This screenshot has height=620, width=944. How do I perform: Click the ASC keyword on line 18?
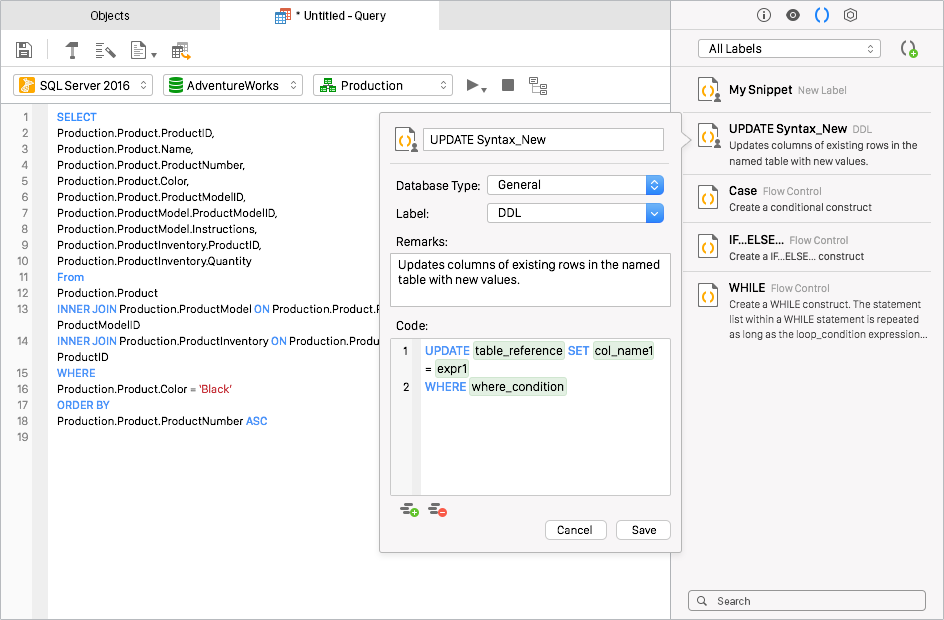point(256,421)
